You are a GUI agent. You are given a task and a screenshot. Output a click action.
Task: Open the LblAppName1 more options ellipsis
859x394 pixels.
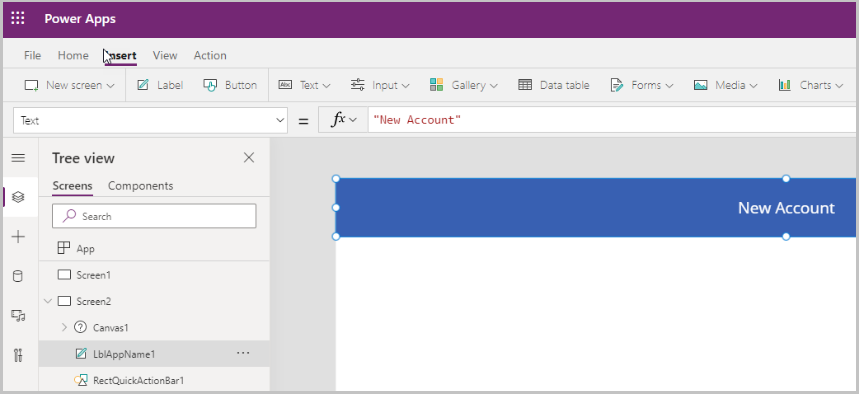[243, 353]
